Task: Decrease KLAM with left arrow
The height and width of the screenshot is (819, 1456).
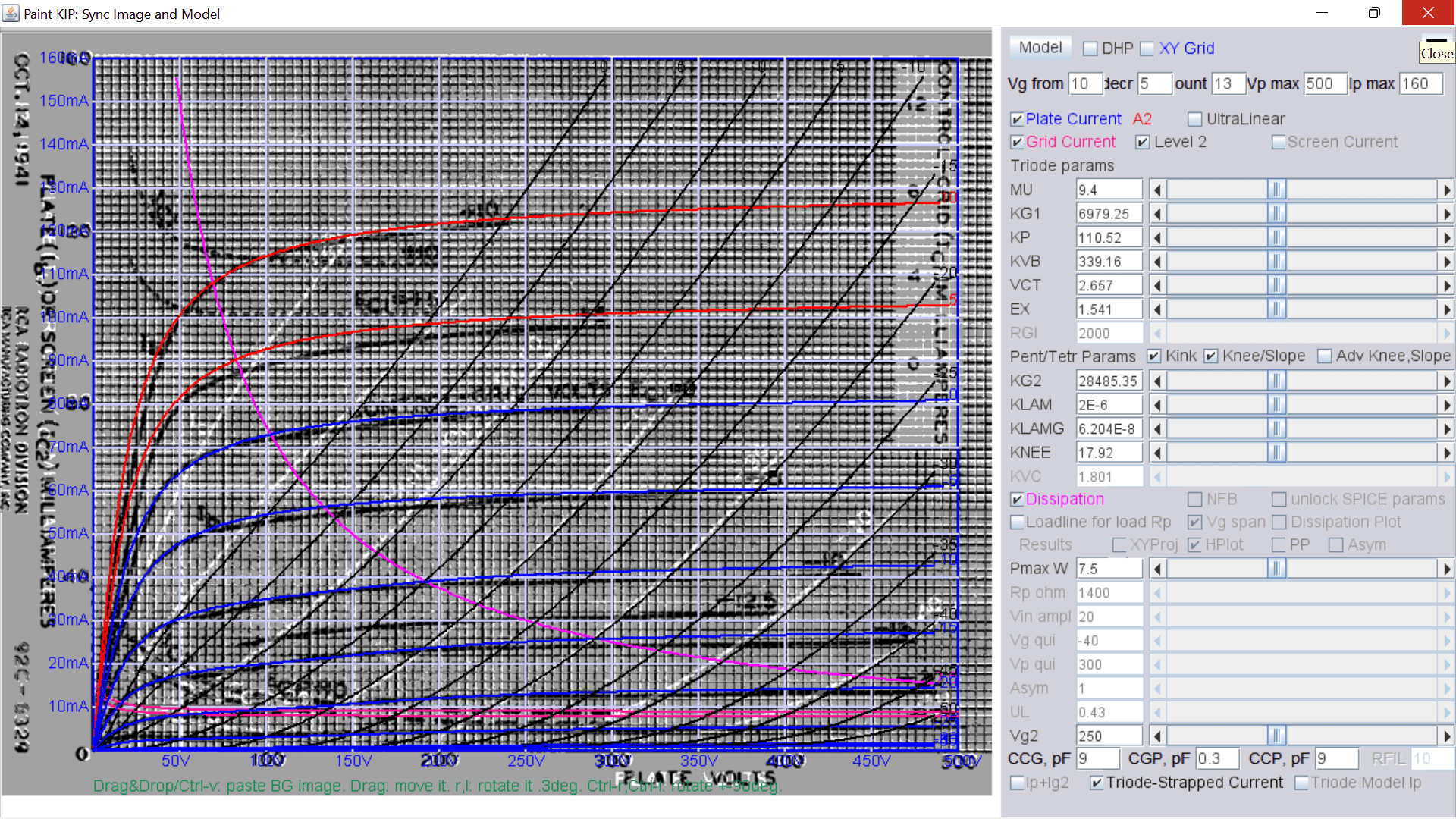Action: (1157, 405)
